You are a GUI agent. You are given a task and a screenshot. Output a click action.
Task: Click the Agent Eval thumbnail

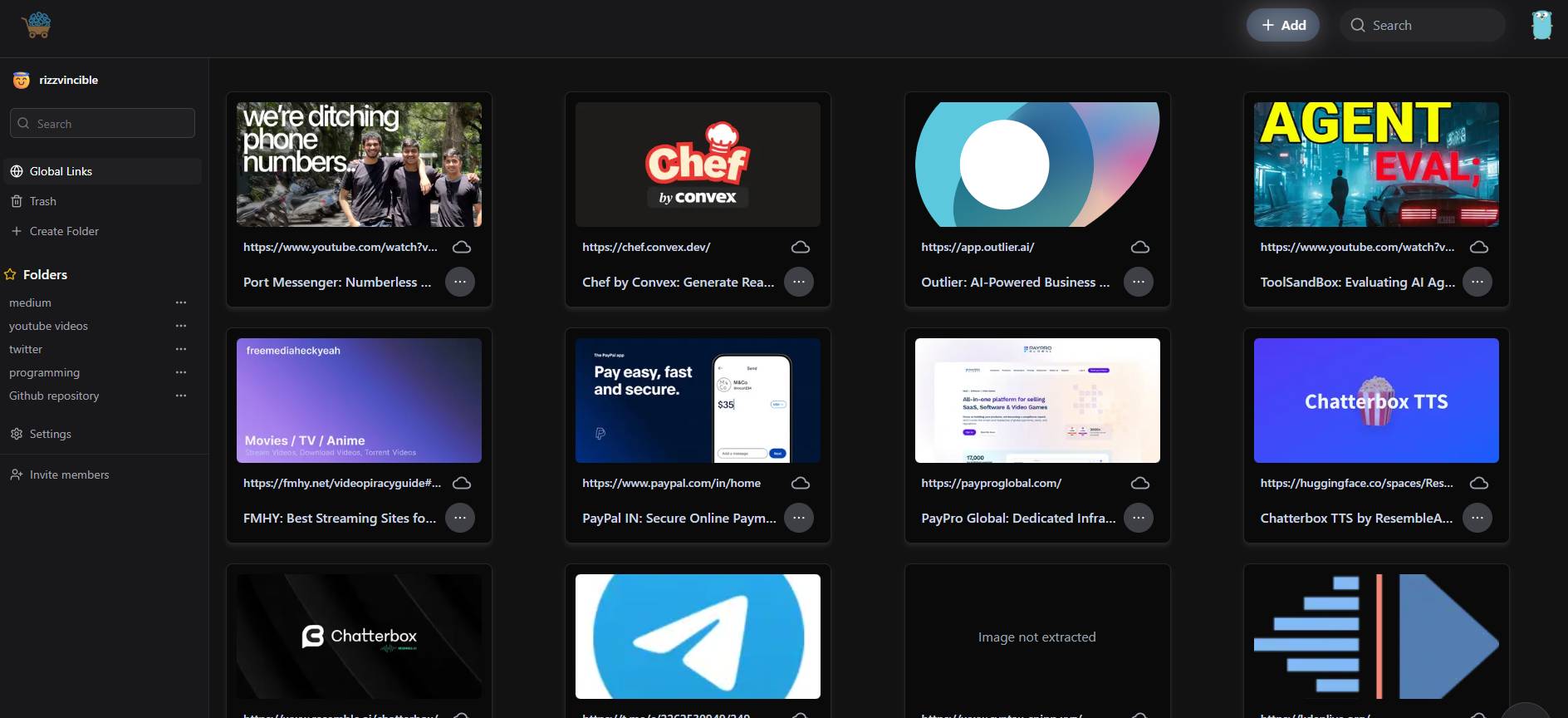tap(1376, 165)
